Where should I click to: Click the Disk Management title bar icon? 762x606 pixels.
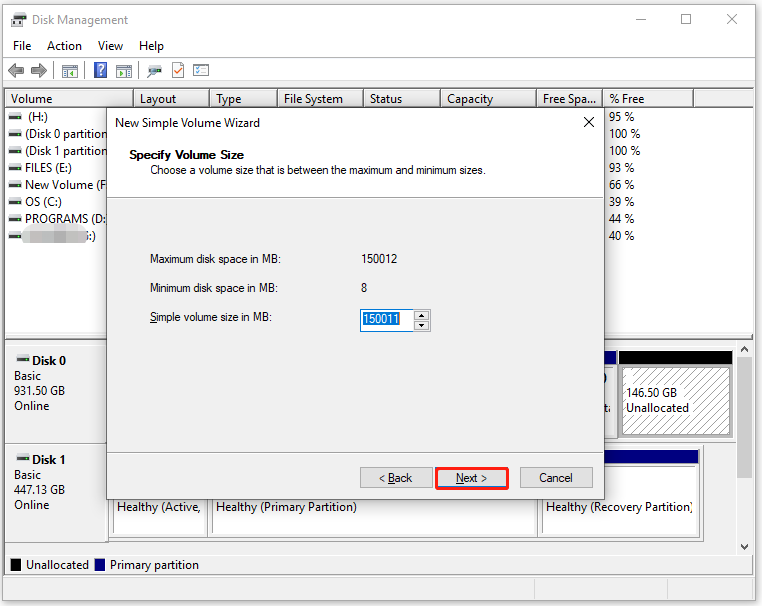point(18,20)
